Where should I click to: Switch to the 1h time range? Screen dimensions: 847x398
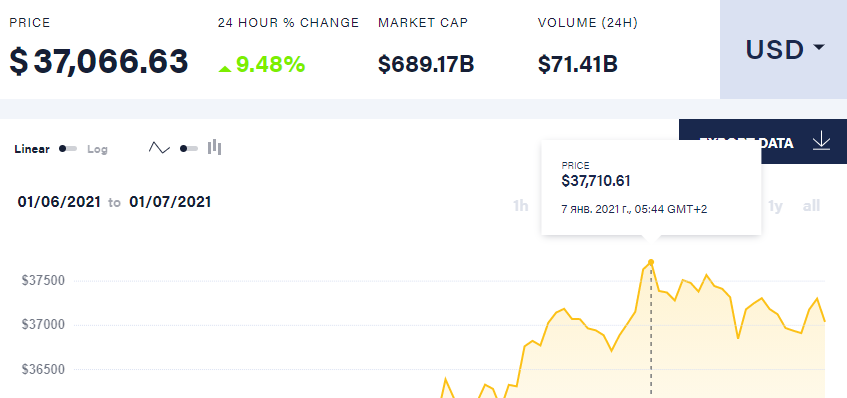(x=520, y=206)
